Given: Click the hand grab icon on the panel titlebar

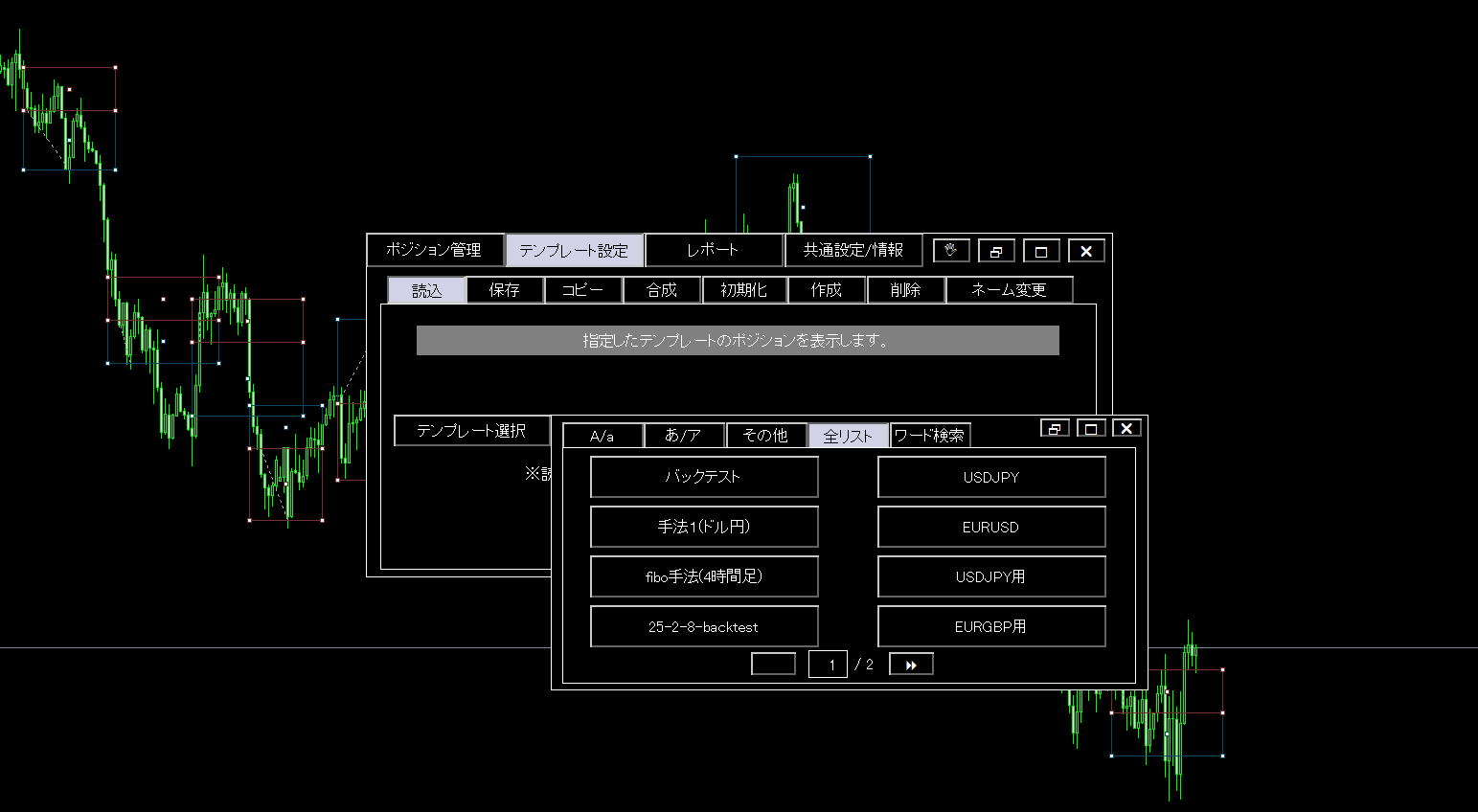Looking at the screenshot, I should pyautogui.click(x=949, y=250).
